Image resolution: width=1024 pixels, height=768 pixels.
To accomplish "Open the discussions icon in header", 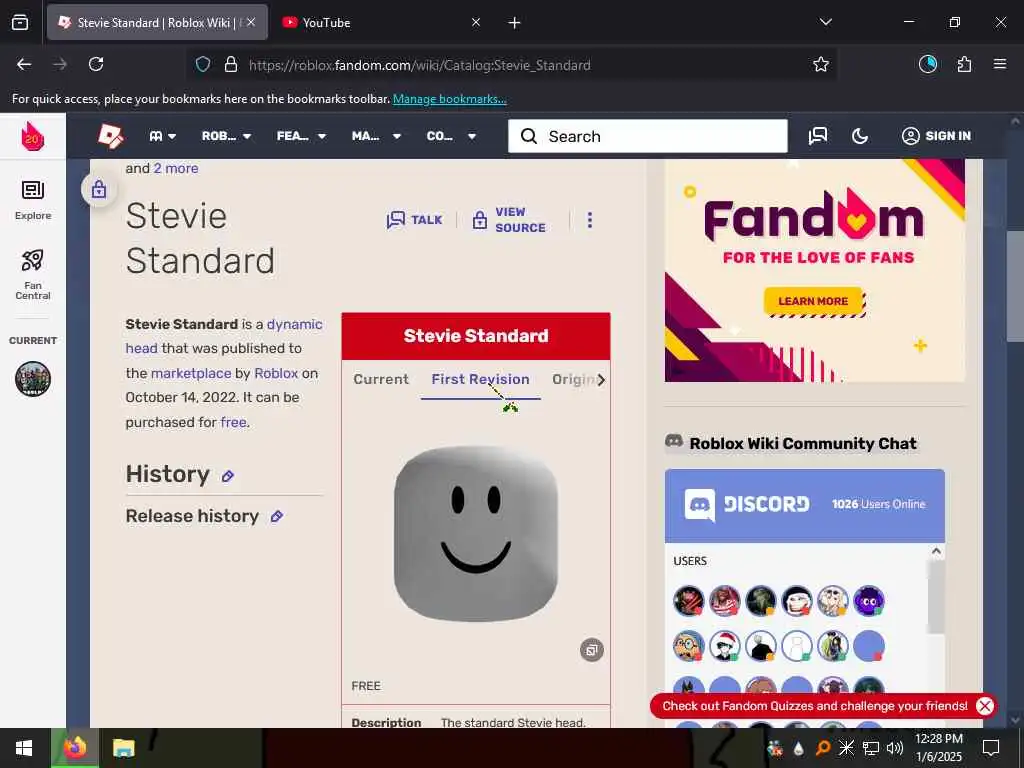I will [x=818, y=136].
